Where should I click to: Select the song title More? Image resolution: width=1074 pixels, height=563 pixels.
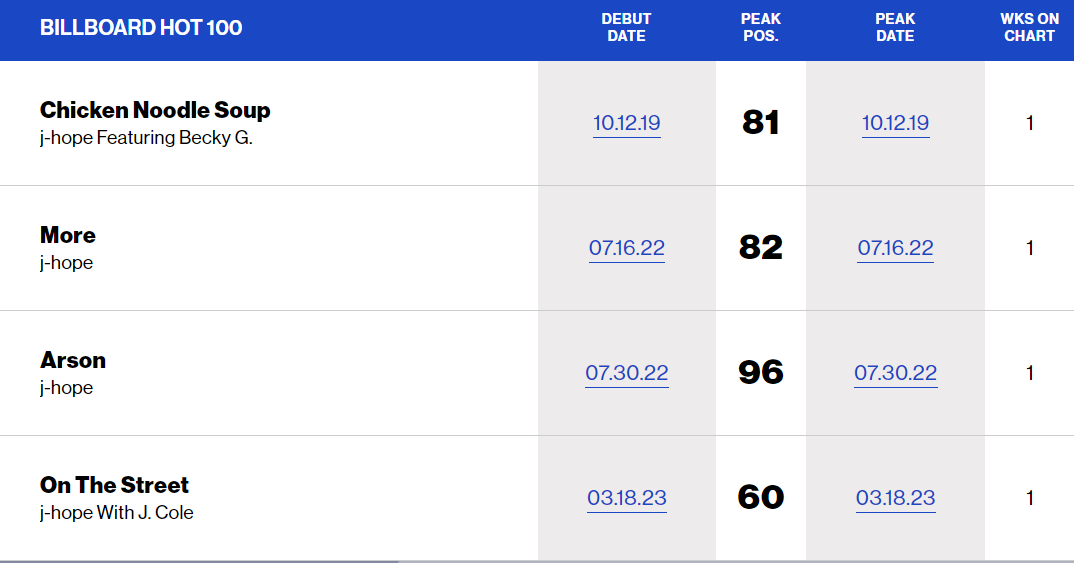(68, 235)
